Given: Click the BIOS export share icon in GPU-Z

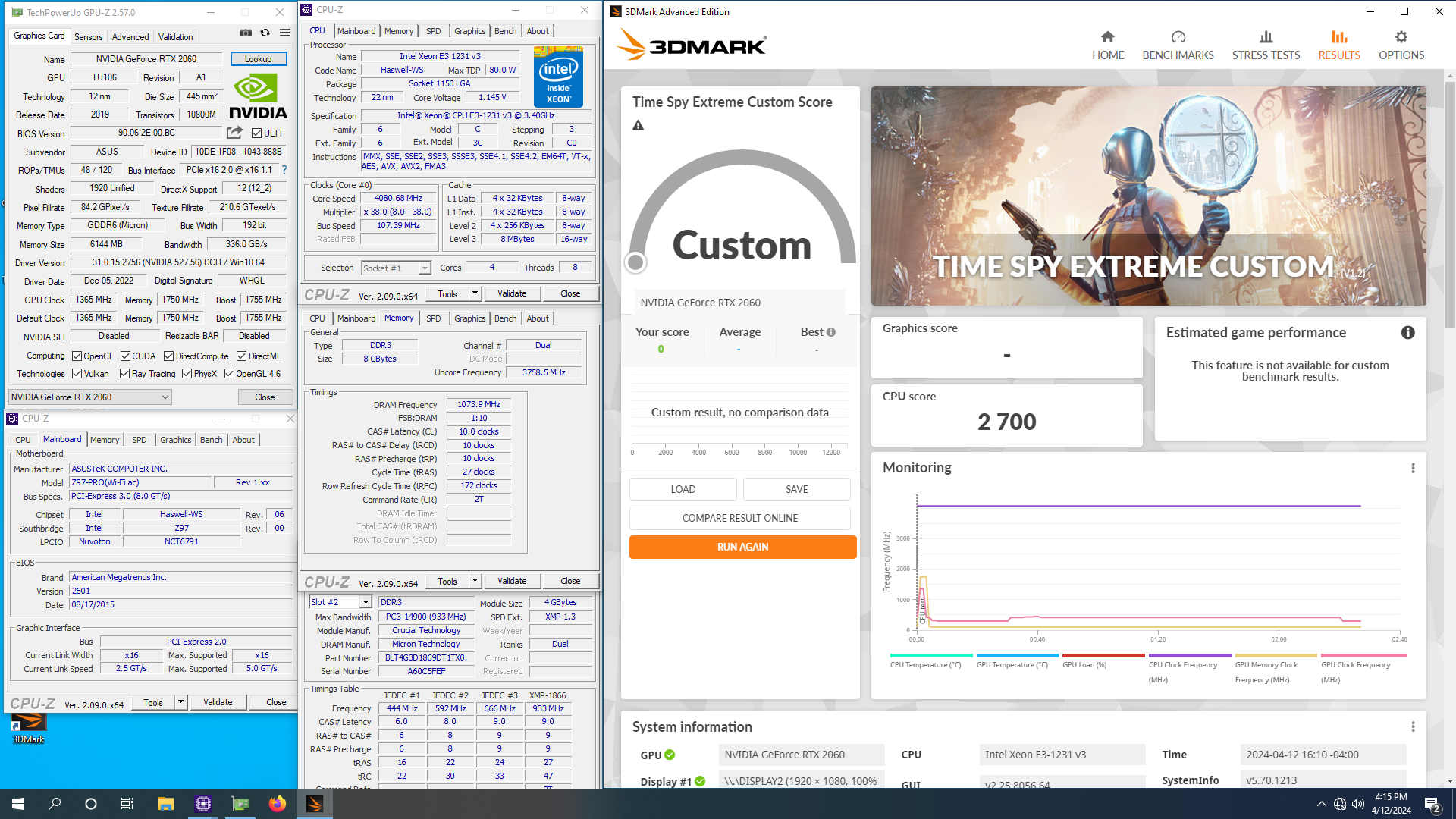Looking at the screenshot, I should (x=234, y=133).
